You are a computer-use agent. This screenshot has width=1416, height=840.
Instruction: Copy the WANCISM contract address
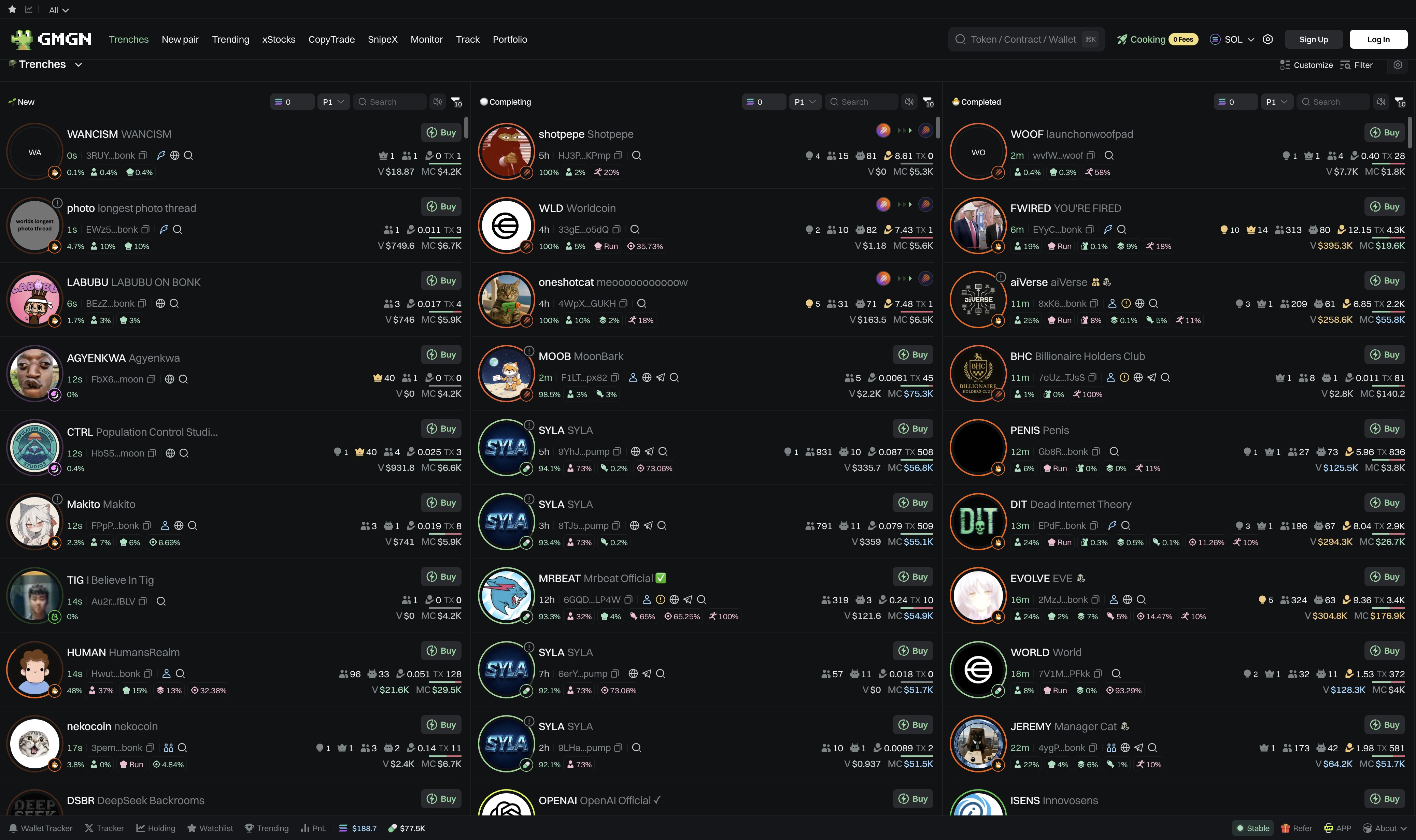coord(143,156)
